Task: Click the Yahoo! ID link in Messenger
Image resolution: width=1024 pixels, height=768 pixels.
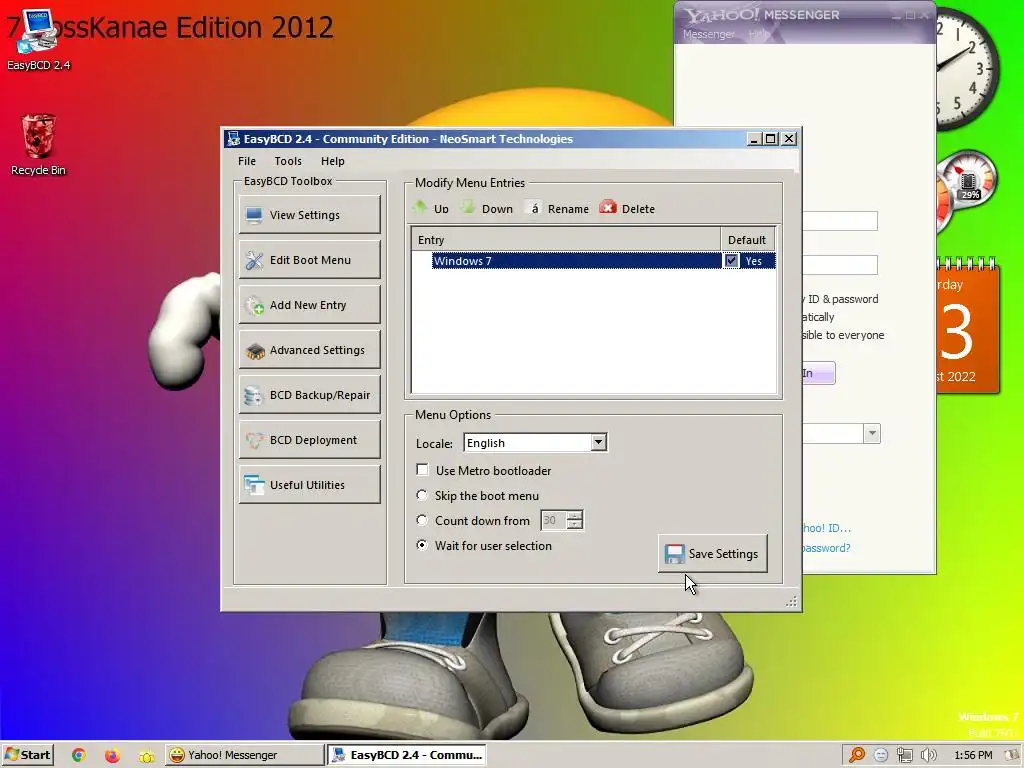Action: pyautogui.click(x=826, y=528)
